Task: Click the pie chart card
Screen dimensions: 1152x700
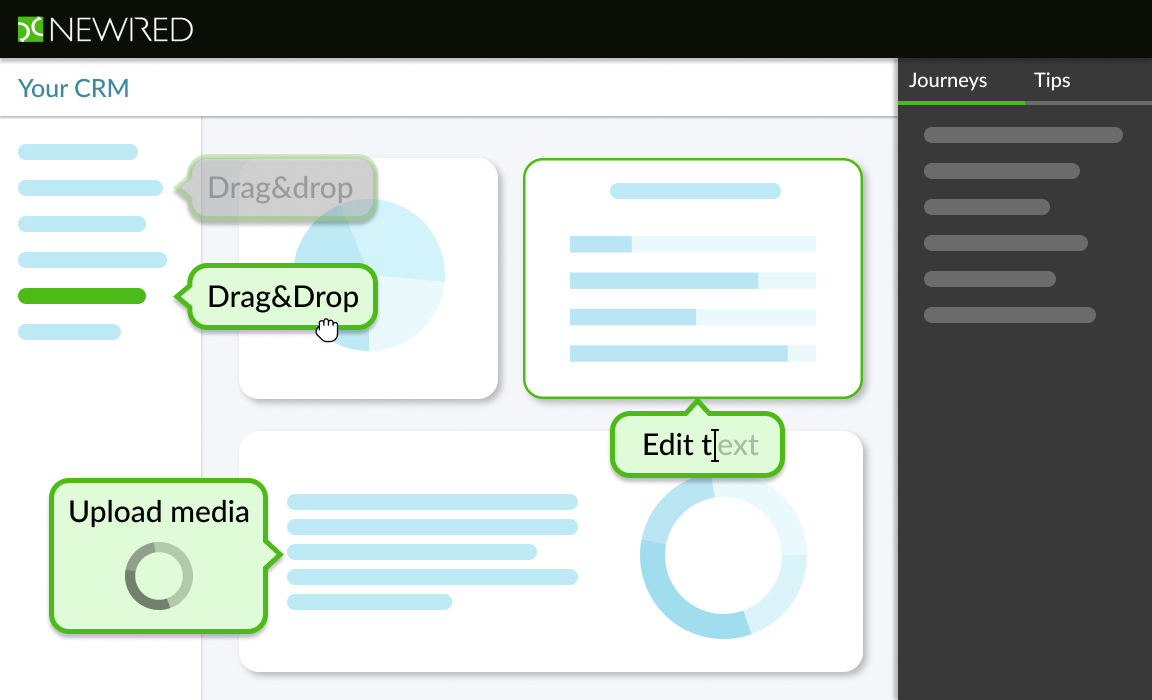Action: click(x=368, y=278)
